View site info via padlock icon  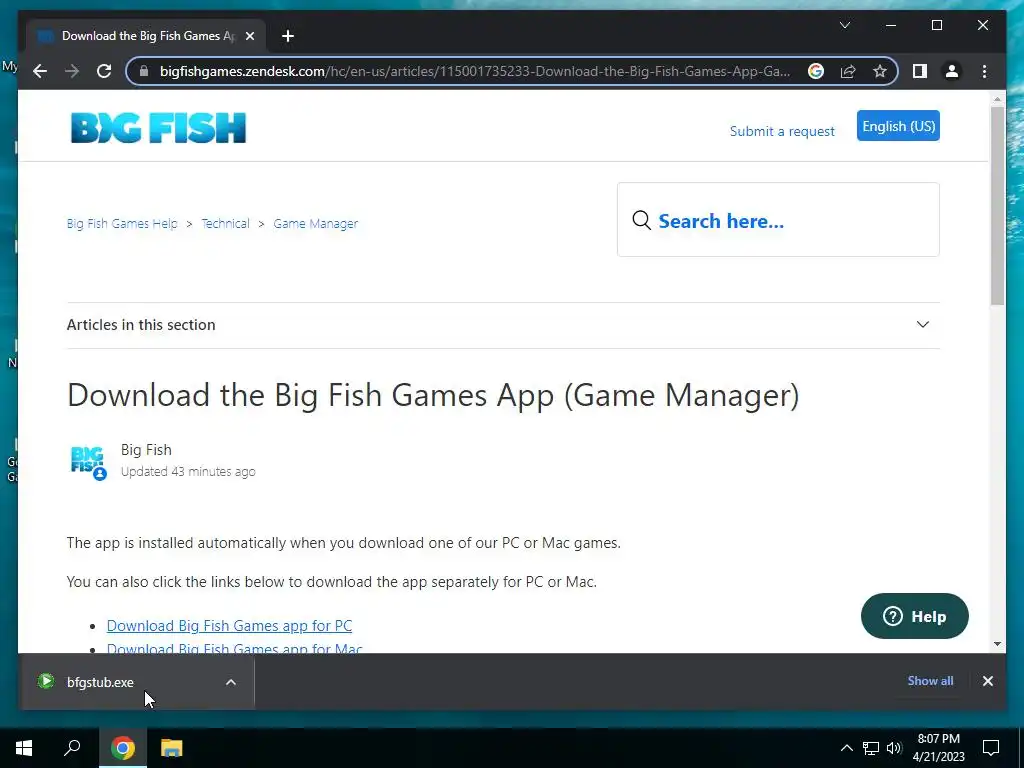(x=144, y=71)
